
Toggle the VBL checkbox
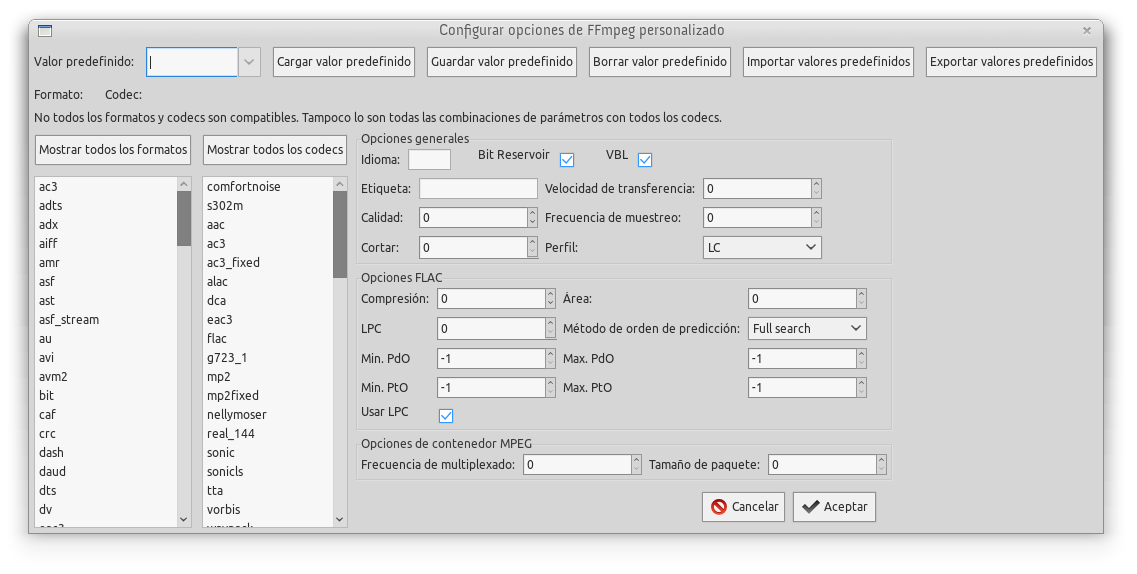[x=645, y=159]
